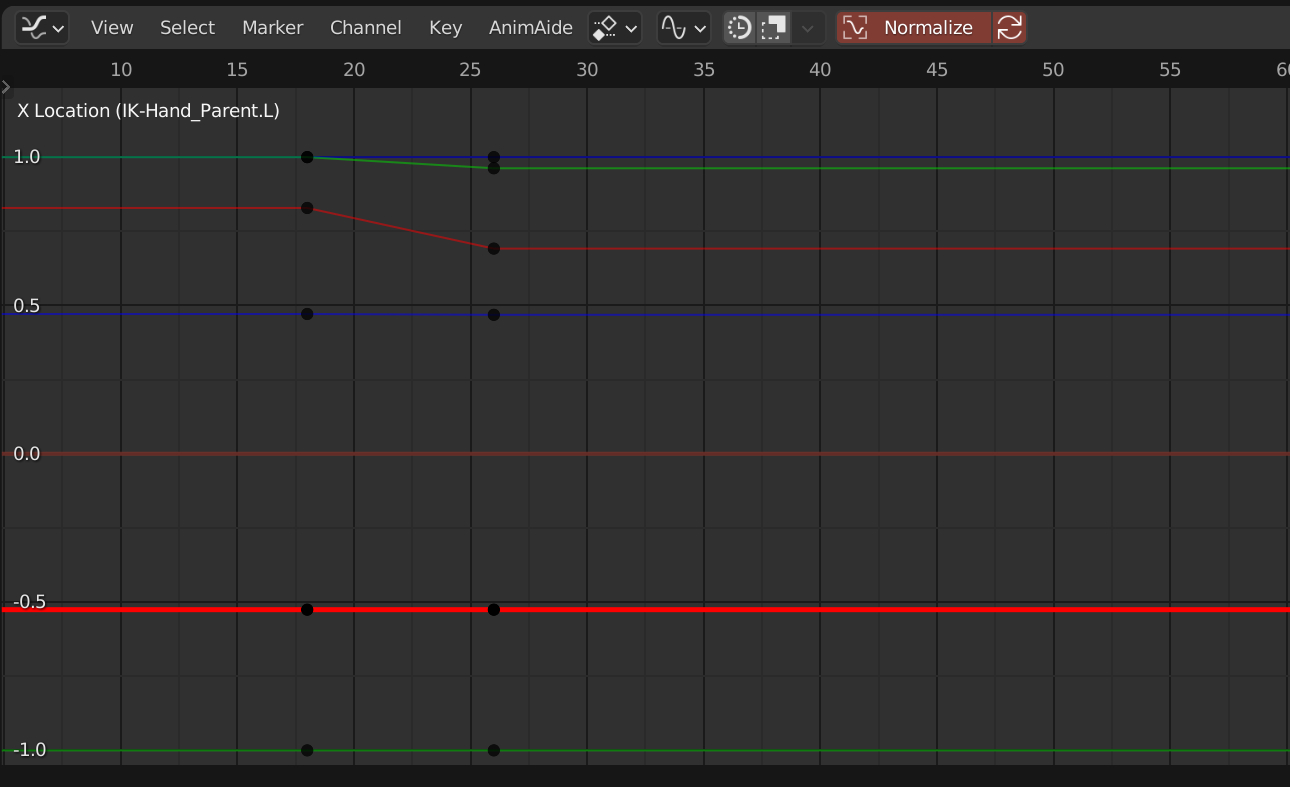This screenshot has height=787, width=1290.
Task: Select green keyframe just below 1.0 on frame 26
Action: click(x=494, y=168)
